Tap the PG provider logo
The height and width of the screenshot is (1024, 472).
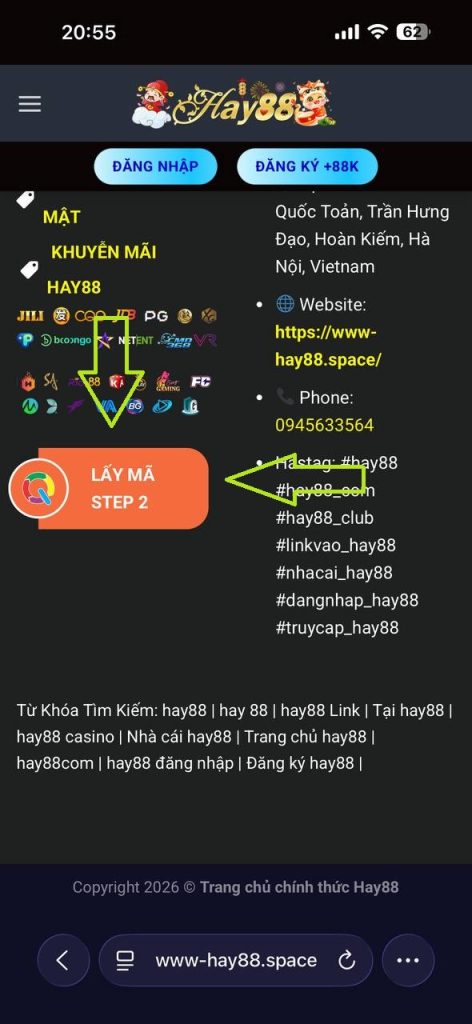pos(156,316)
